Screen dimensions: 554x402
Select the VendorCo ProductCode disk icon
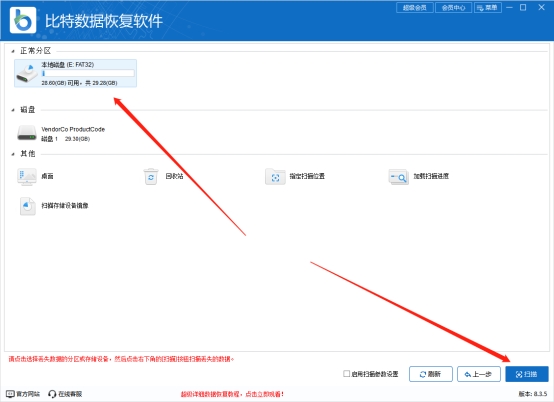click(x=27, y=133)
